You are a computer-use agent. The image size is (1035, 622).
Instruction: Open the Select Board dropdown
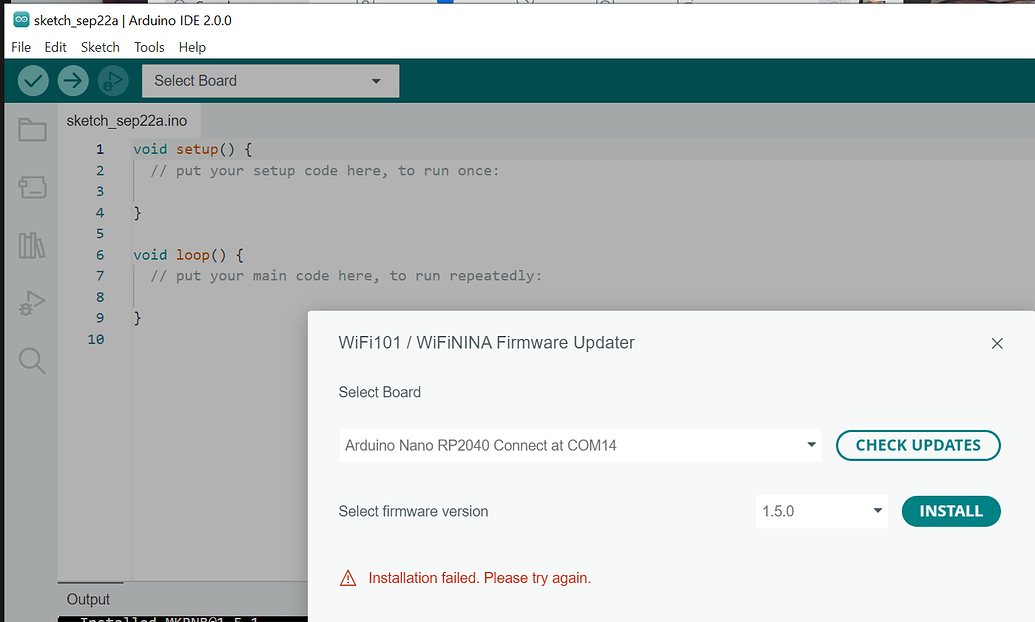pyautogui.click(x=270, y=80)
